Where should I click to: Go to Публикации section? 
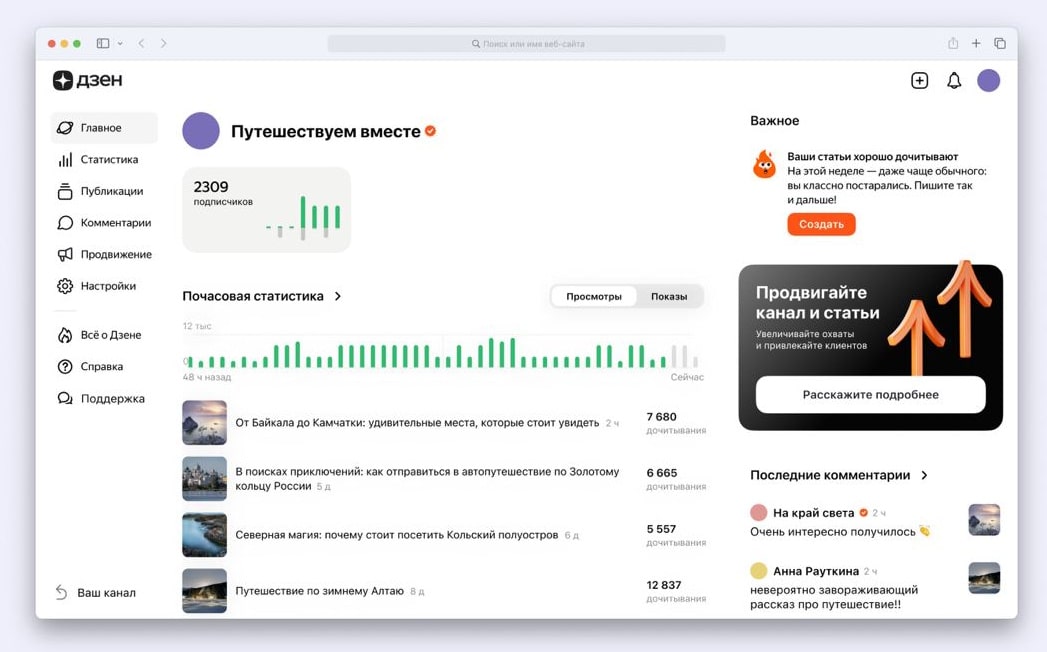tap(100, 191)
